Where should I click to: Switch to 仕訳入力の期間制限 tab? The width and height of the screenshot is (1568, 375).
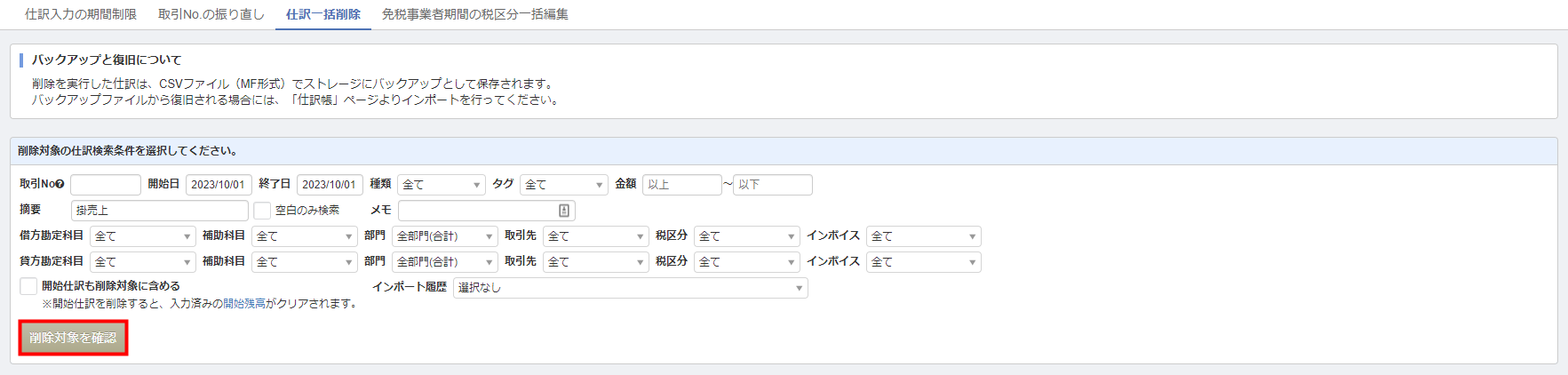coord(81,14)
